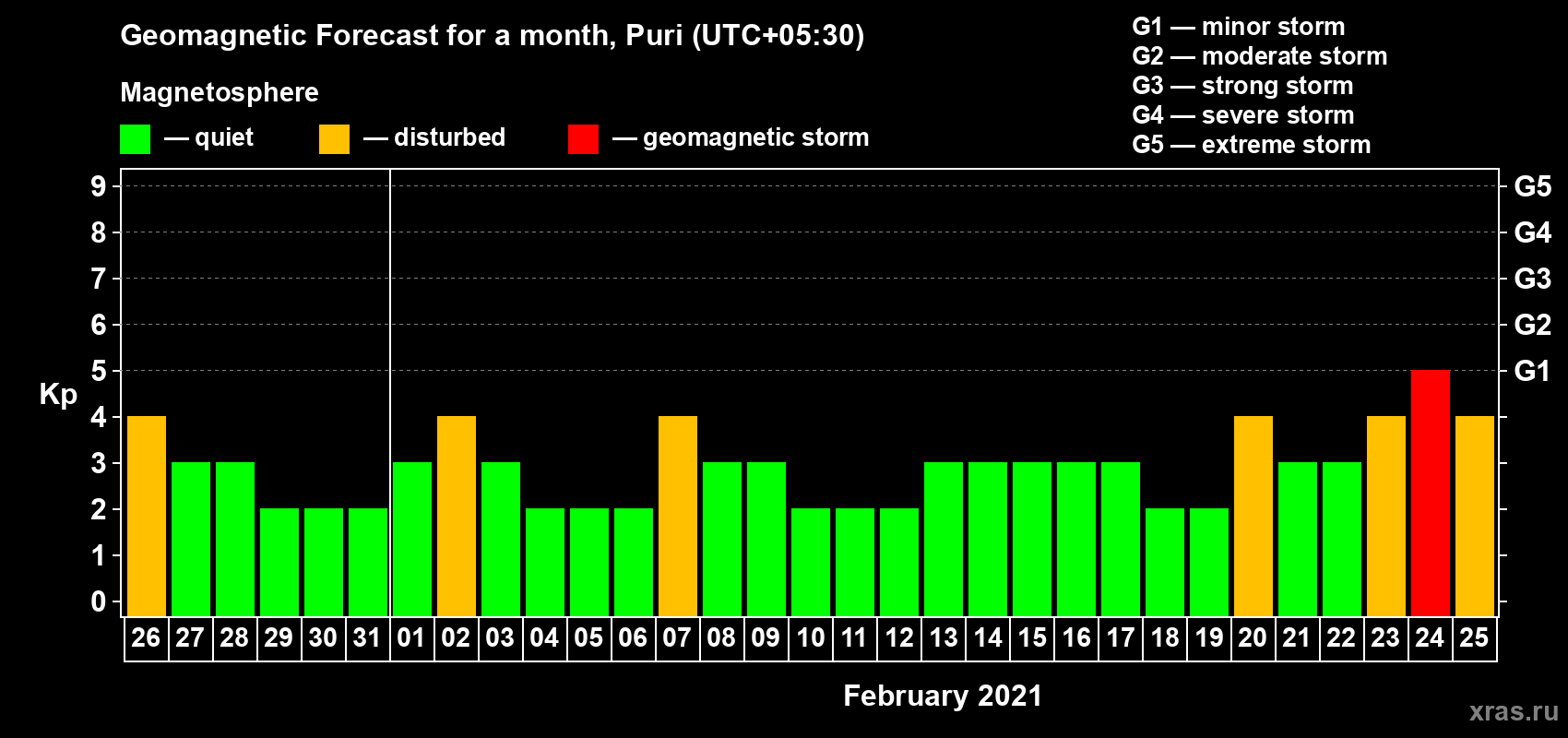Screen dimensions: 1568x738
Task: Click the 'geomagnetic storm' legend text
Action: coord(755,138)
